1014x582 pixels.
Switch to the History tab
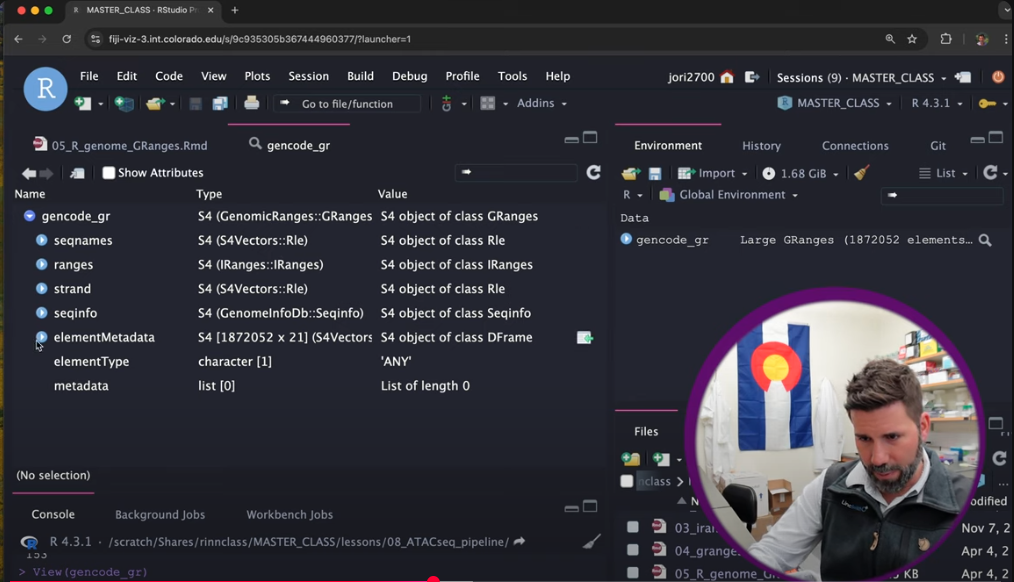(761, 146)
